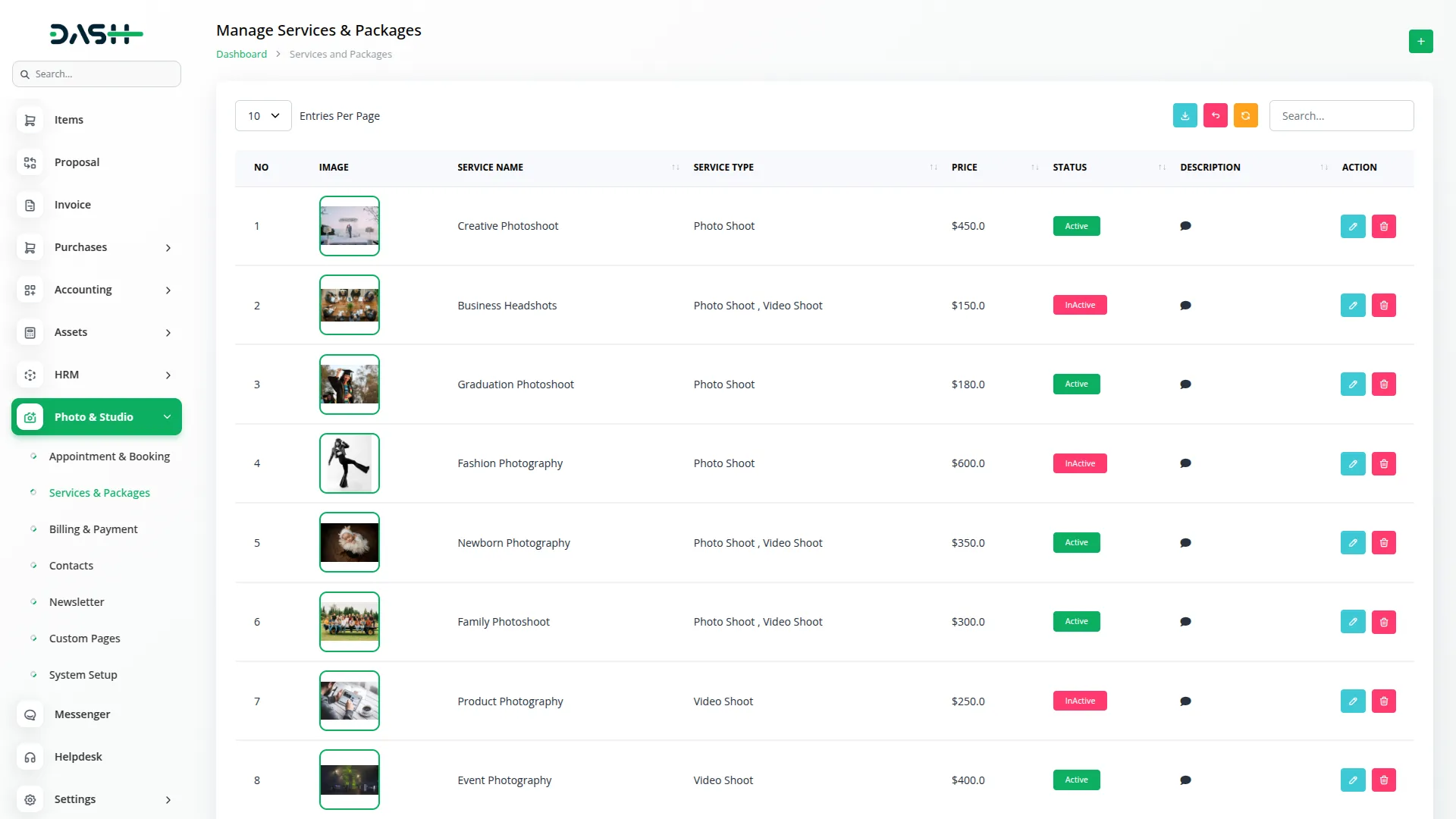This screenshot has width=1456, height=819.
Task: Click the table search input field
Action: click(x=1341, y=115)
